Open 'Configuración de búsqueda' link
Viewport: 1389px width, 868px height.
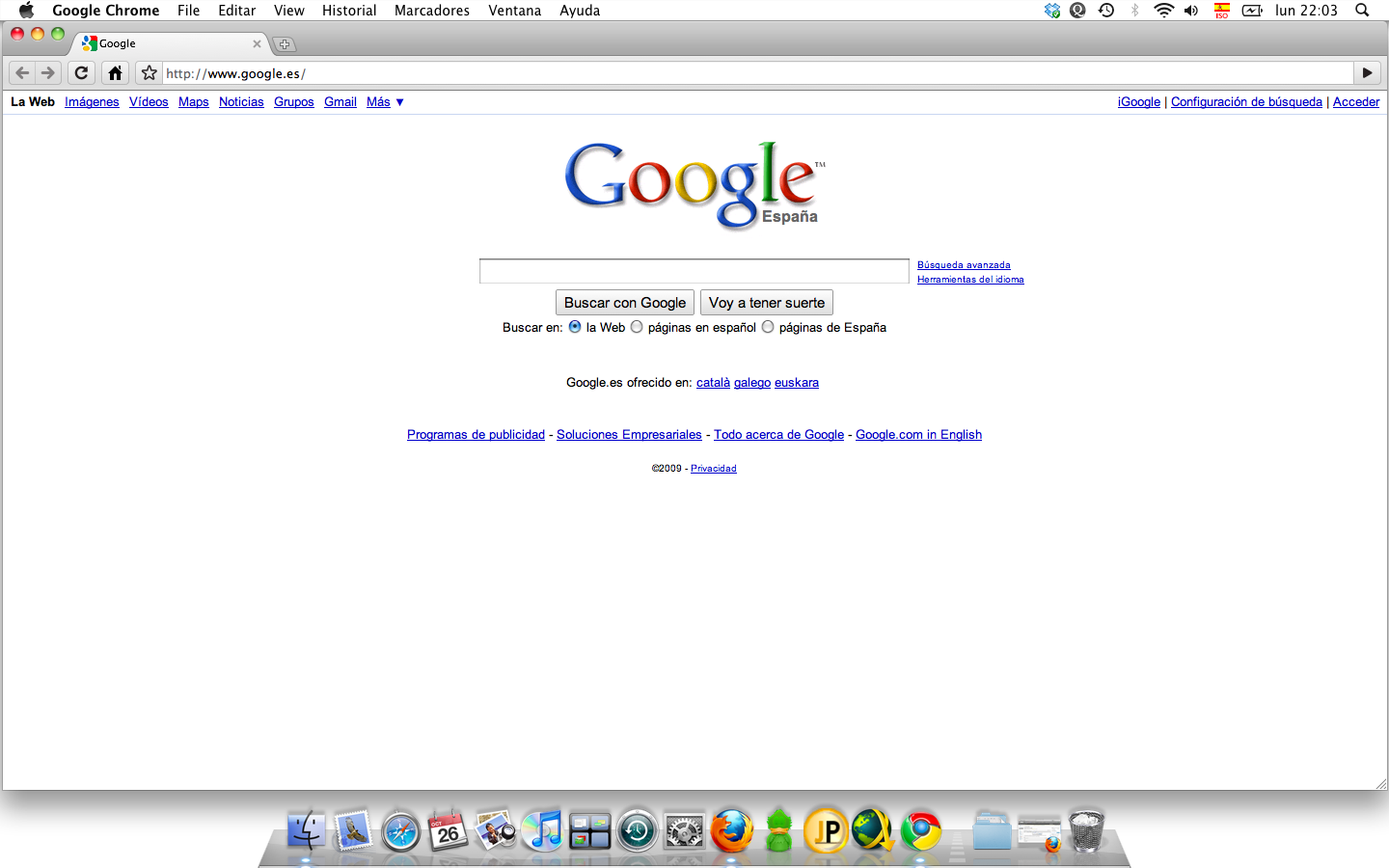tap(1246, 102)
